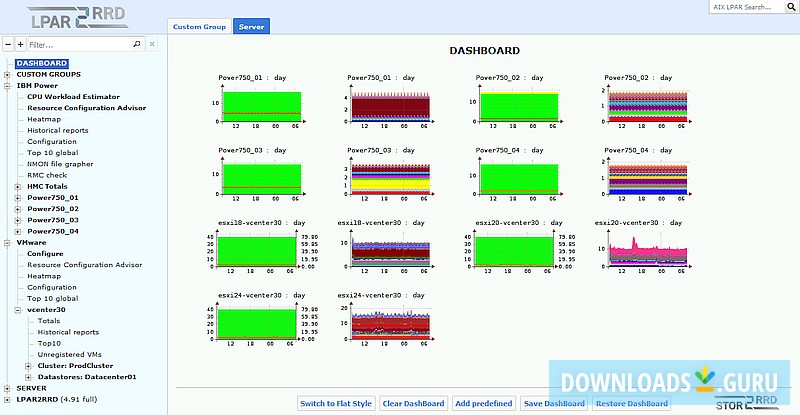Expand the Power750_04 tree node
The width and height of the screenshot is (800, 415).
[x=18, y=232]
